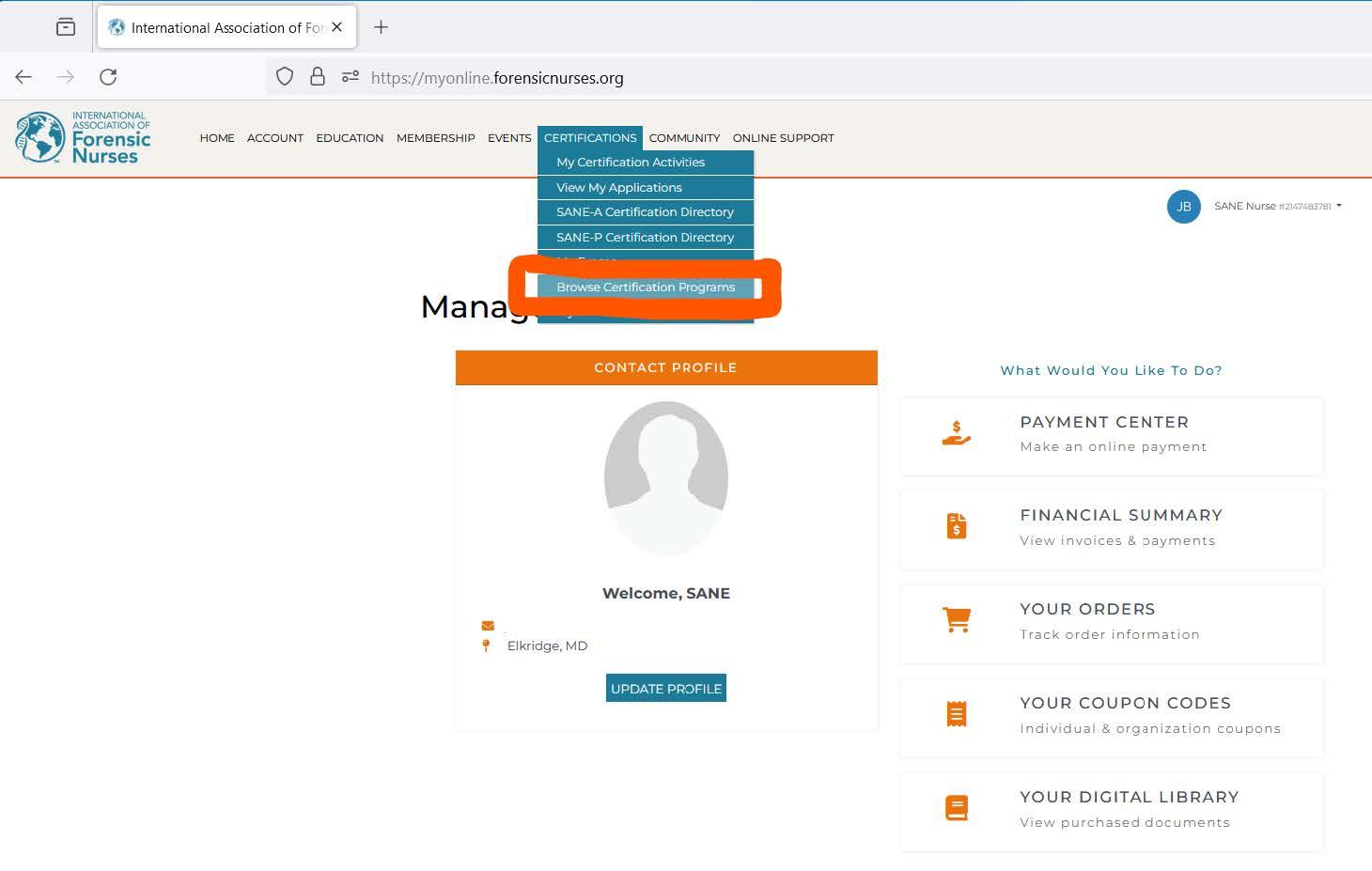Choose My Certification Activities from menu

click(631, 163)
